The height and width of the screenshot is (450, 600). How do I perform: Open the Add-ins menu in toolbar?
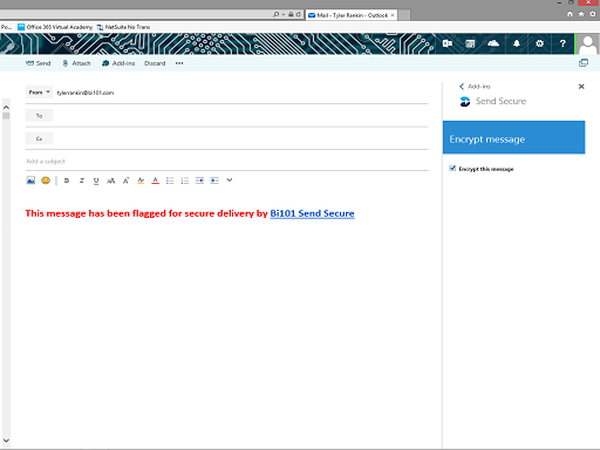[x=118, y=63]
